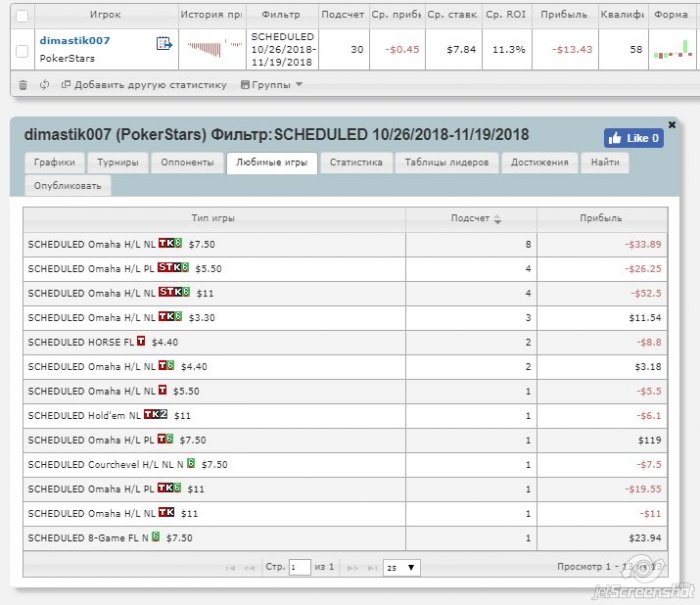Click the page number input field
This screenshot has height=605, width=700.
[299, 567]
